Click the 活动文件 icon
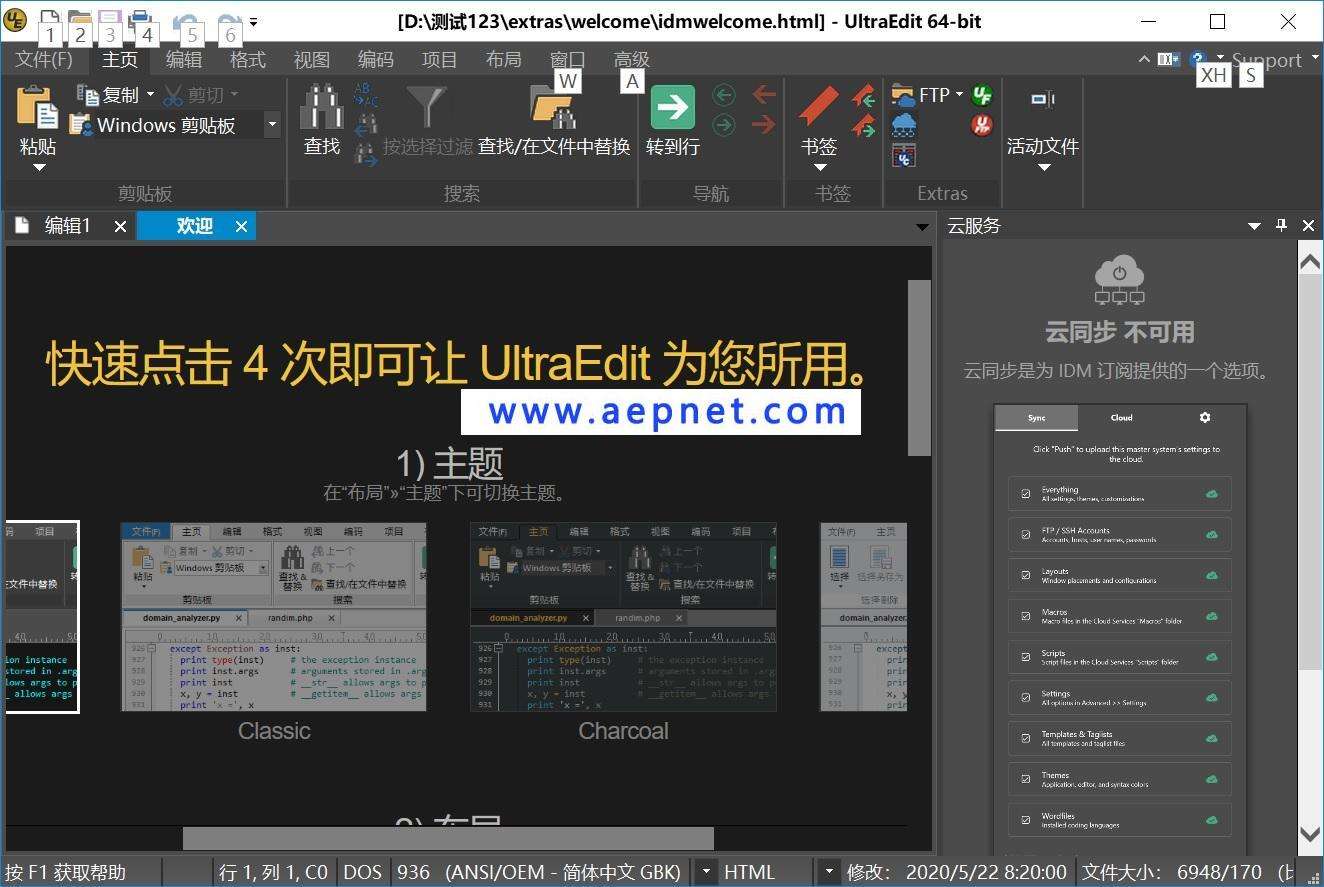Viewport: 1324px width, 887px height. (x=1043, y=99)
